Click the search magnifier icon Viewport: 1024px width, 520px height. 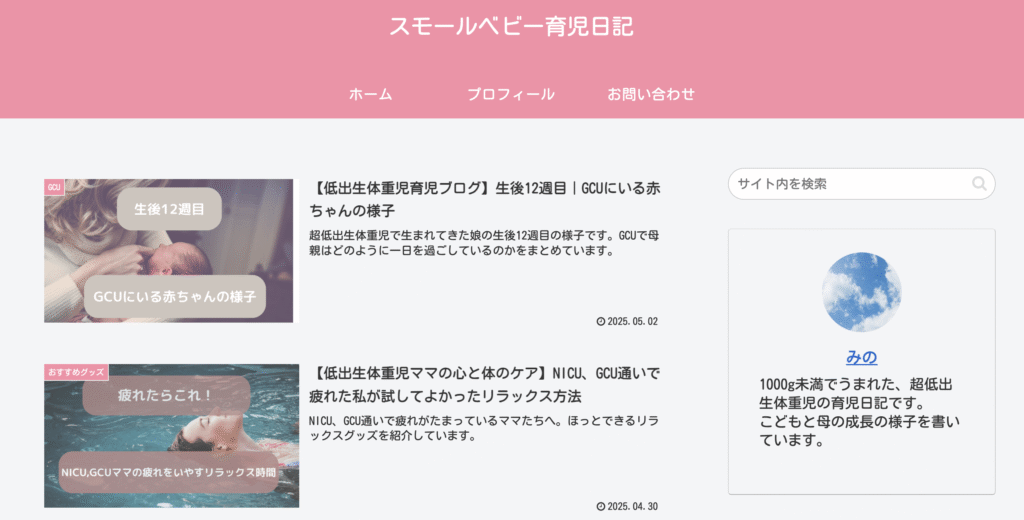click(978, 184)
